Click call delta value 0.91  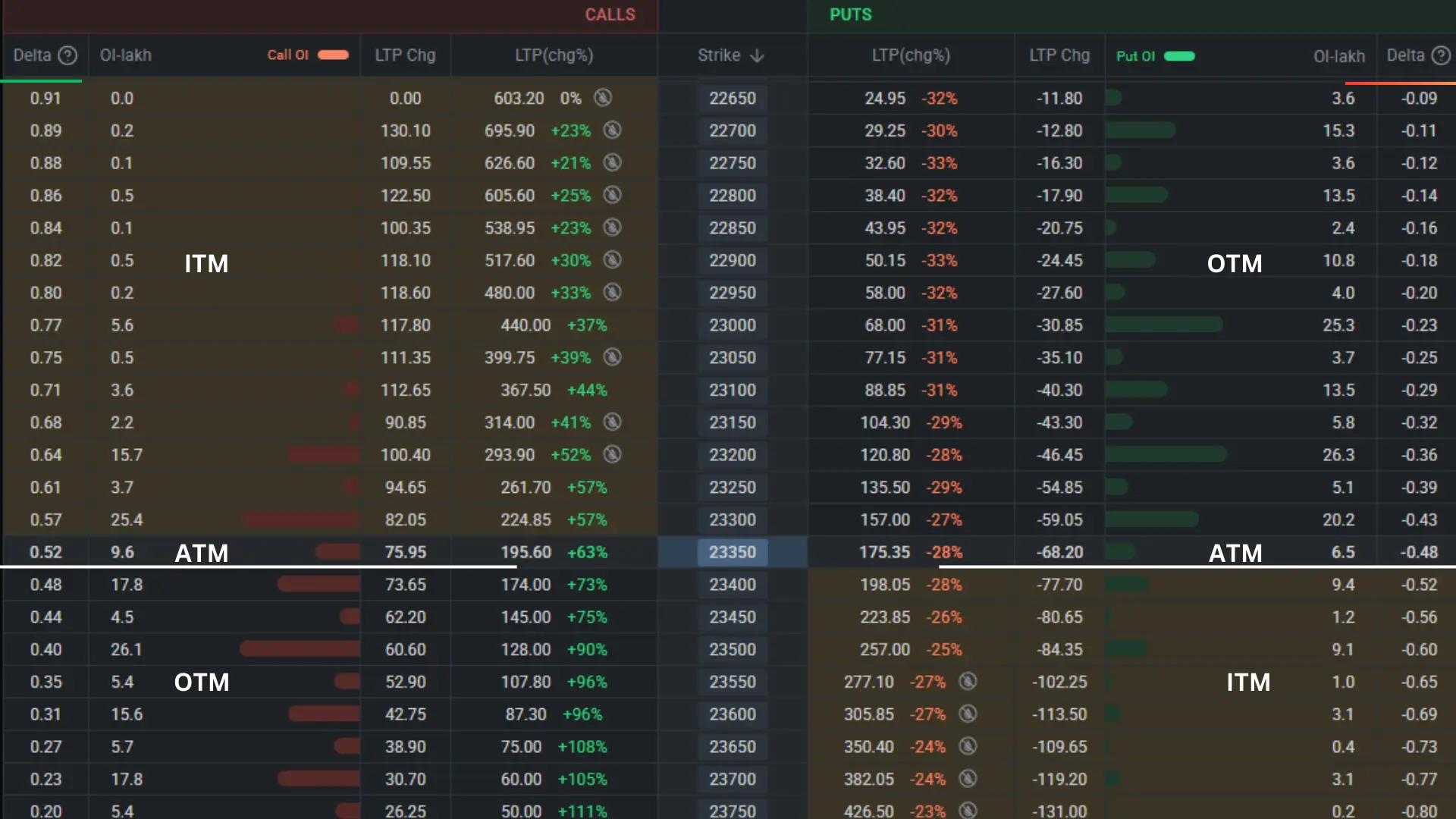coord(45,98)
